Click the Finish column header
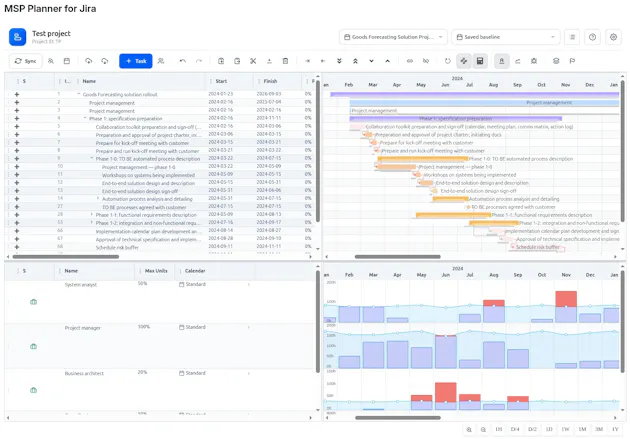The width and height of the screenshot is (630, 439). (270, 81)
